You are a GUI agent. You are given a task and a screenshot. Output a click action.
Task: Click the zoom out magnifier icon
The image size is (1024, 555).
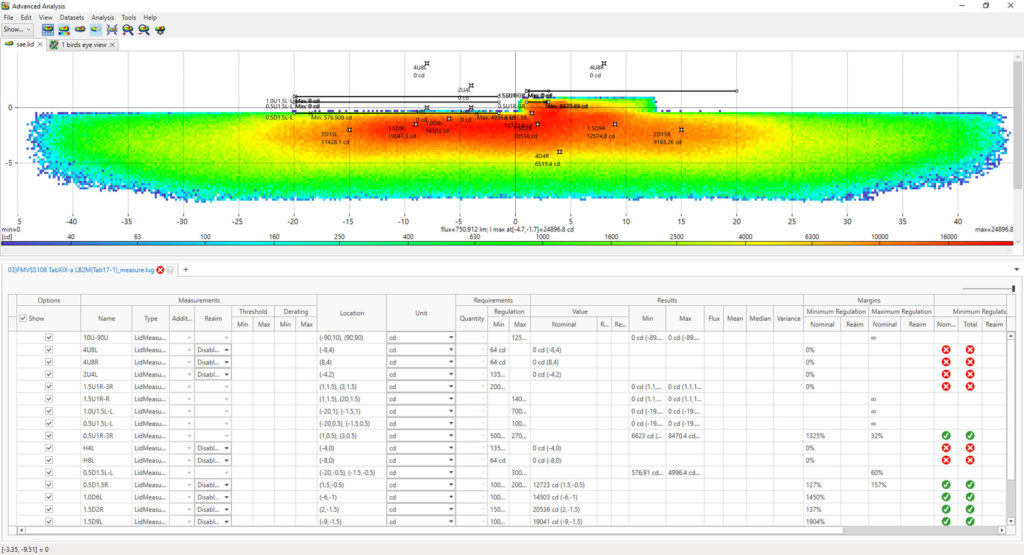[144, 29]
